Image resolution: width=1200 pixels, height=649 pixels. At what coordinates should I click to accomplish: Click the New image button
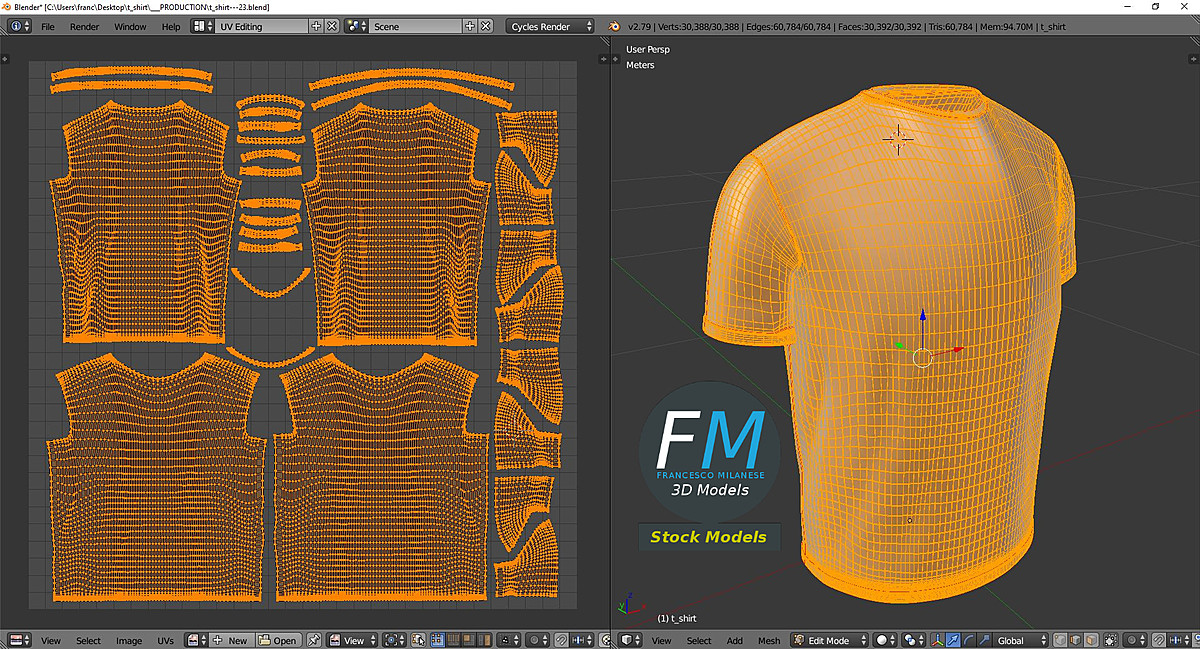(x=232, y=640)
